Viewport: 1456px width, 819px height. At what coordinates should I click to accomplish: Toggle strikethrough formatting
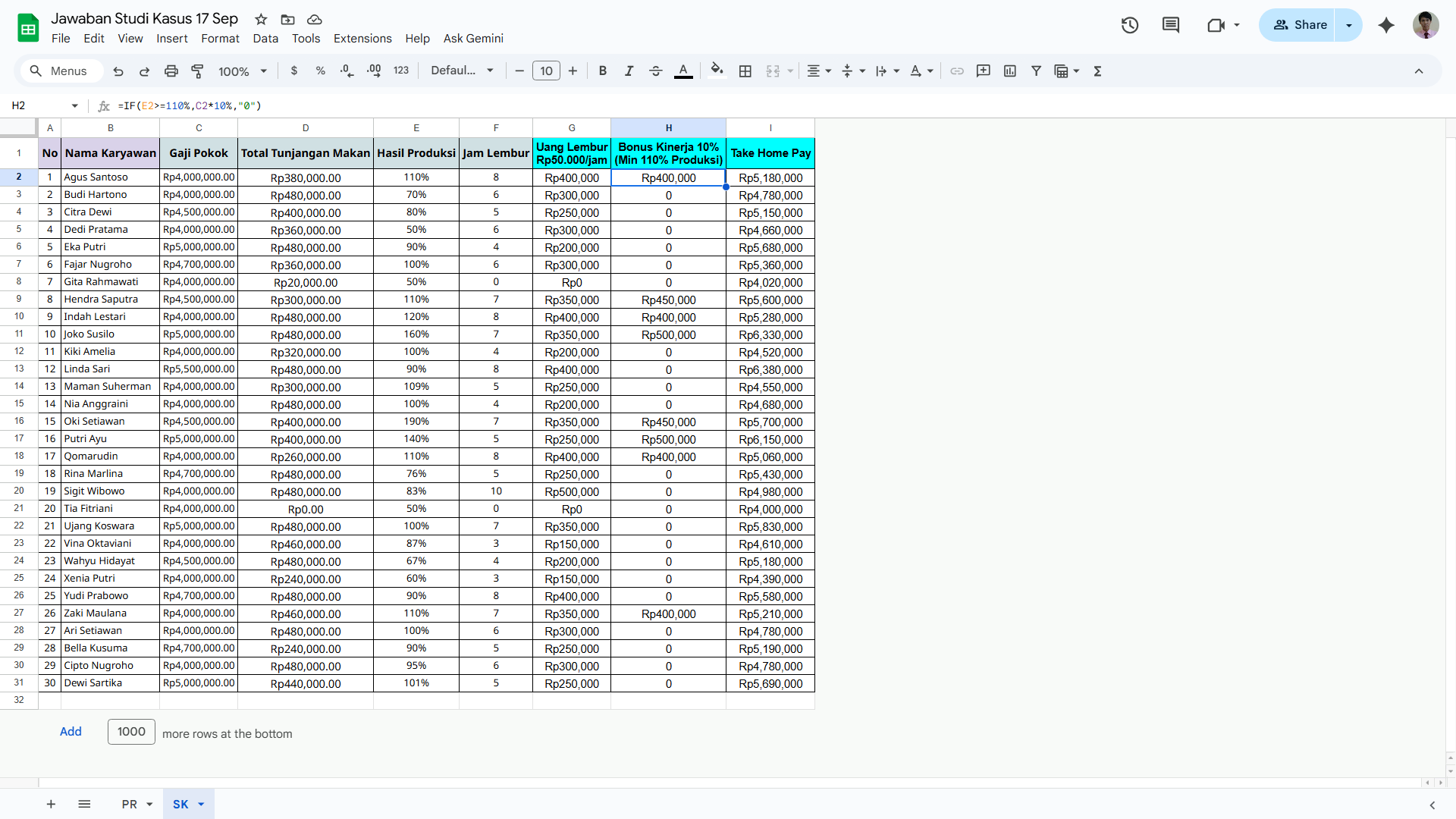(656, 71)
